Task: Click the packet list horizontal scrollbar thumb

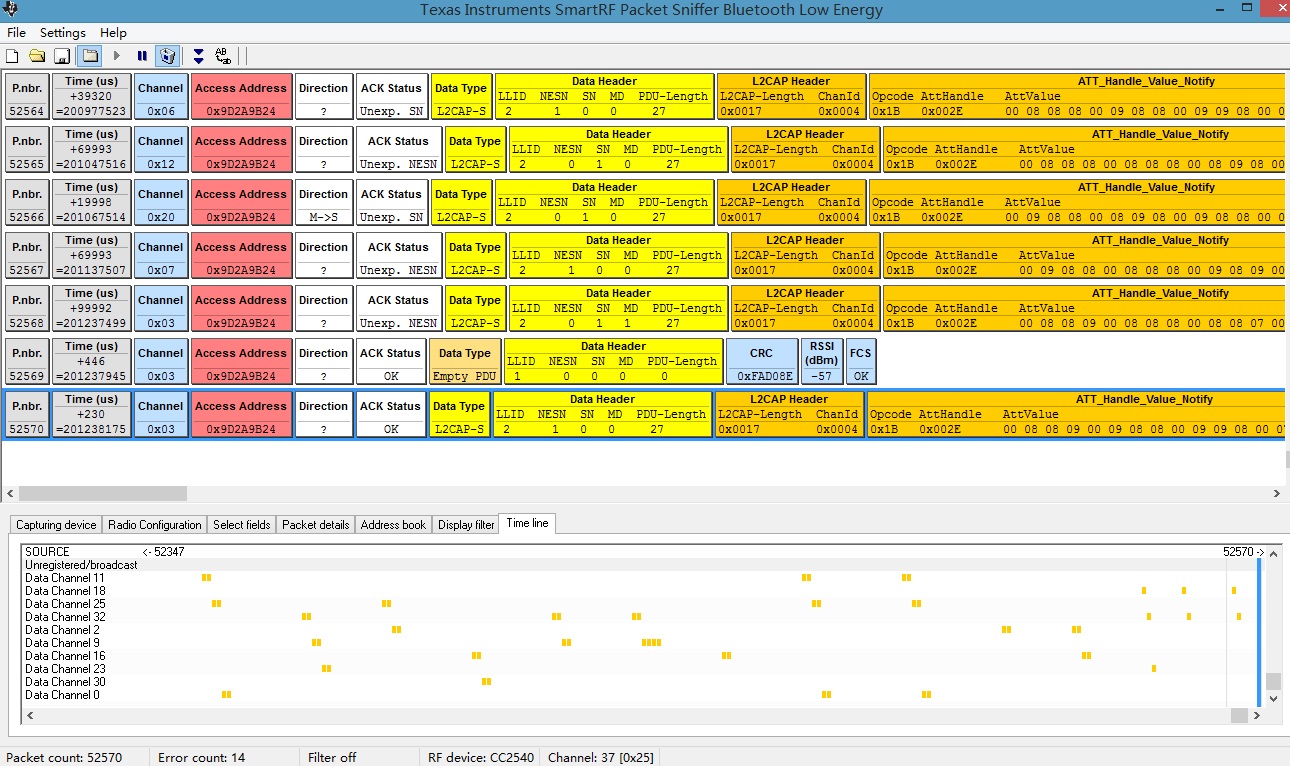Action: coord(103,493)
